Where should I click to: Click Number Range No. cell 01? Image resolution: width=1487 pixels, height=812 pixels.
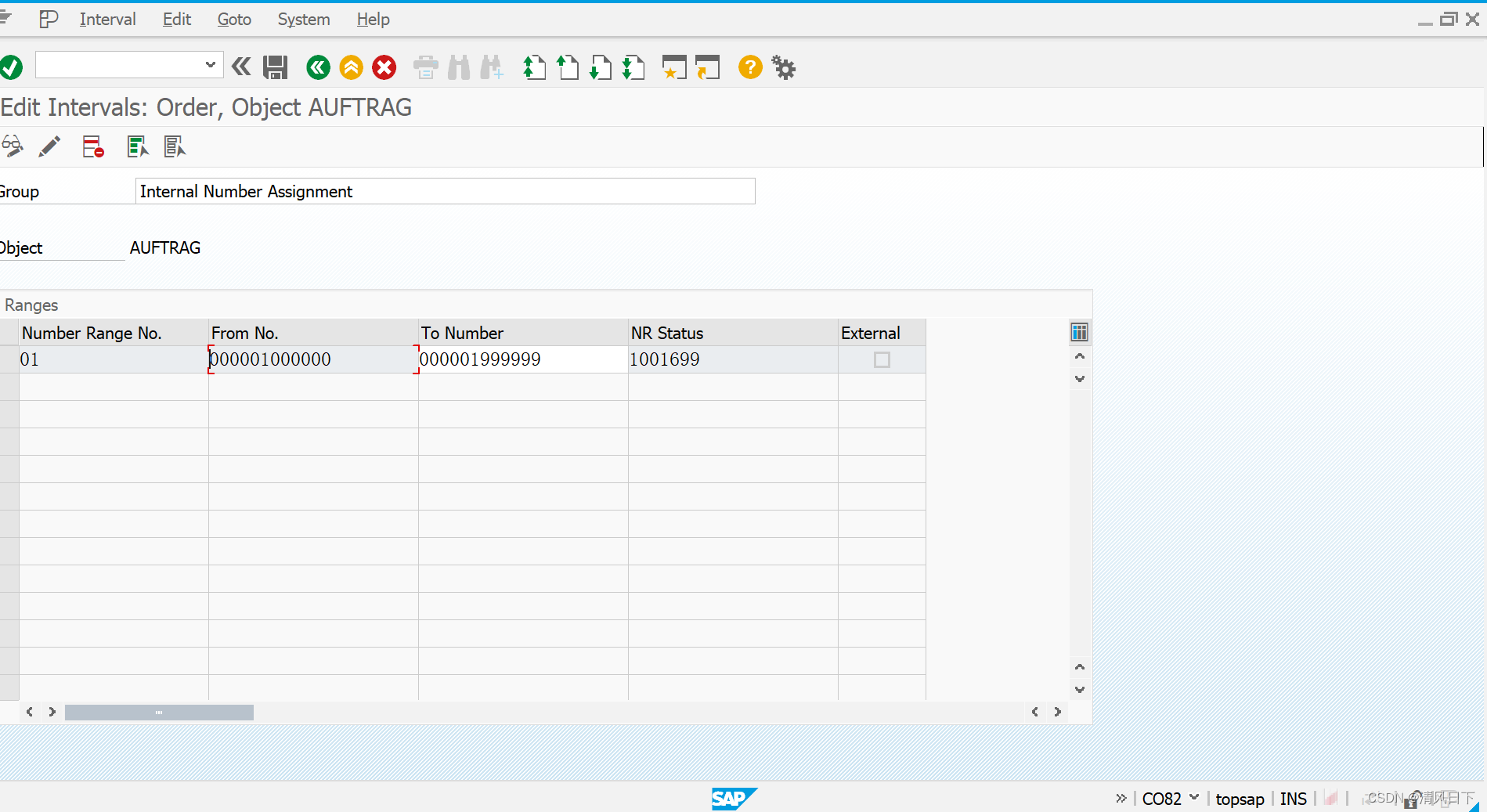click(114, 359)
